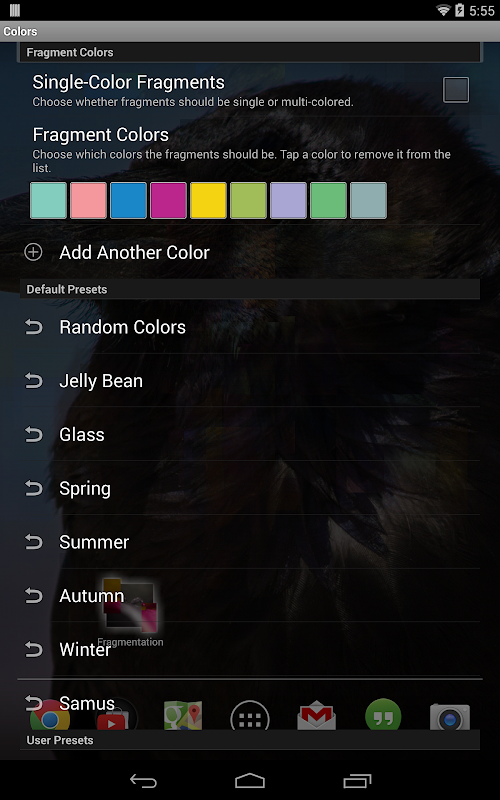Tap the lavender fragment color swatch

(x=288, y=201)
